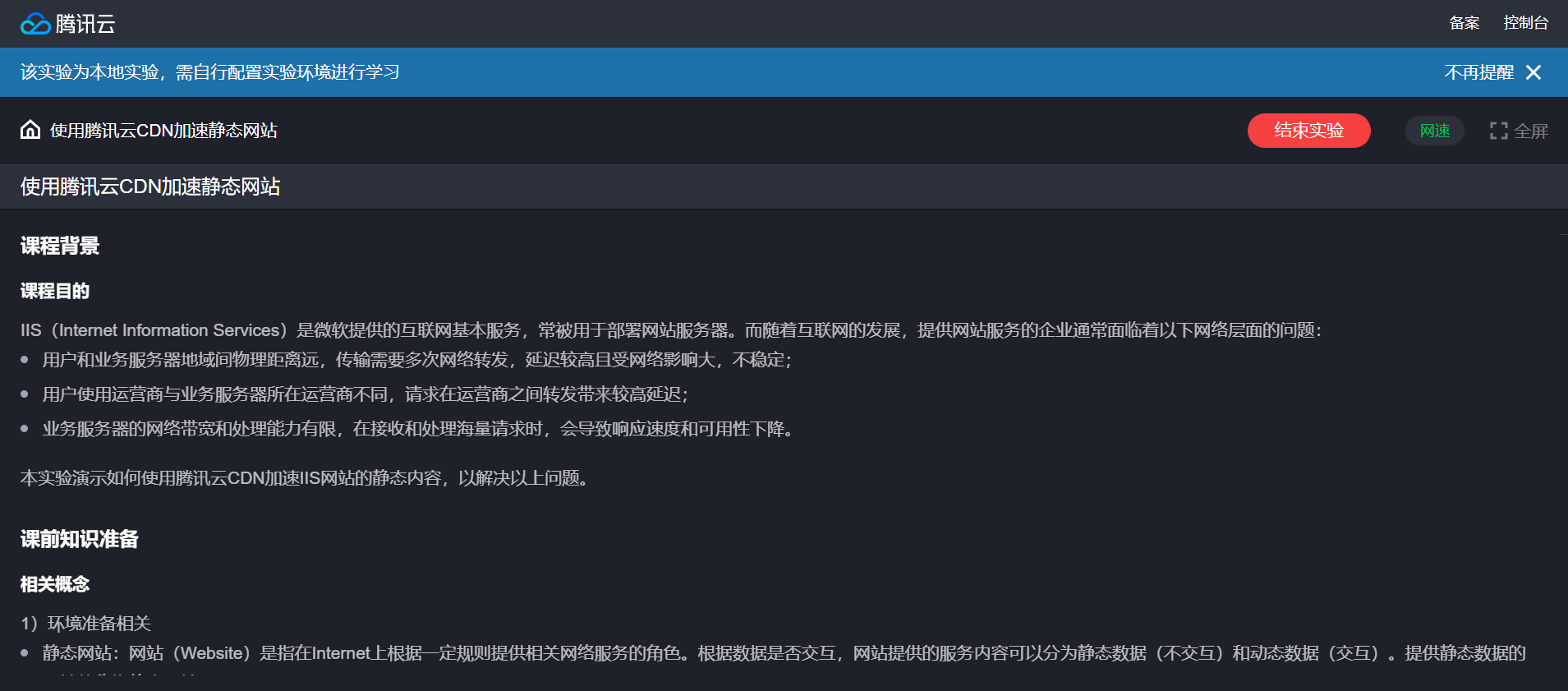1568x691 pixels.
Task: Click breadcrumb 使用腾讯云CDN加速静态网站
Action: 163,131
